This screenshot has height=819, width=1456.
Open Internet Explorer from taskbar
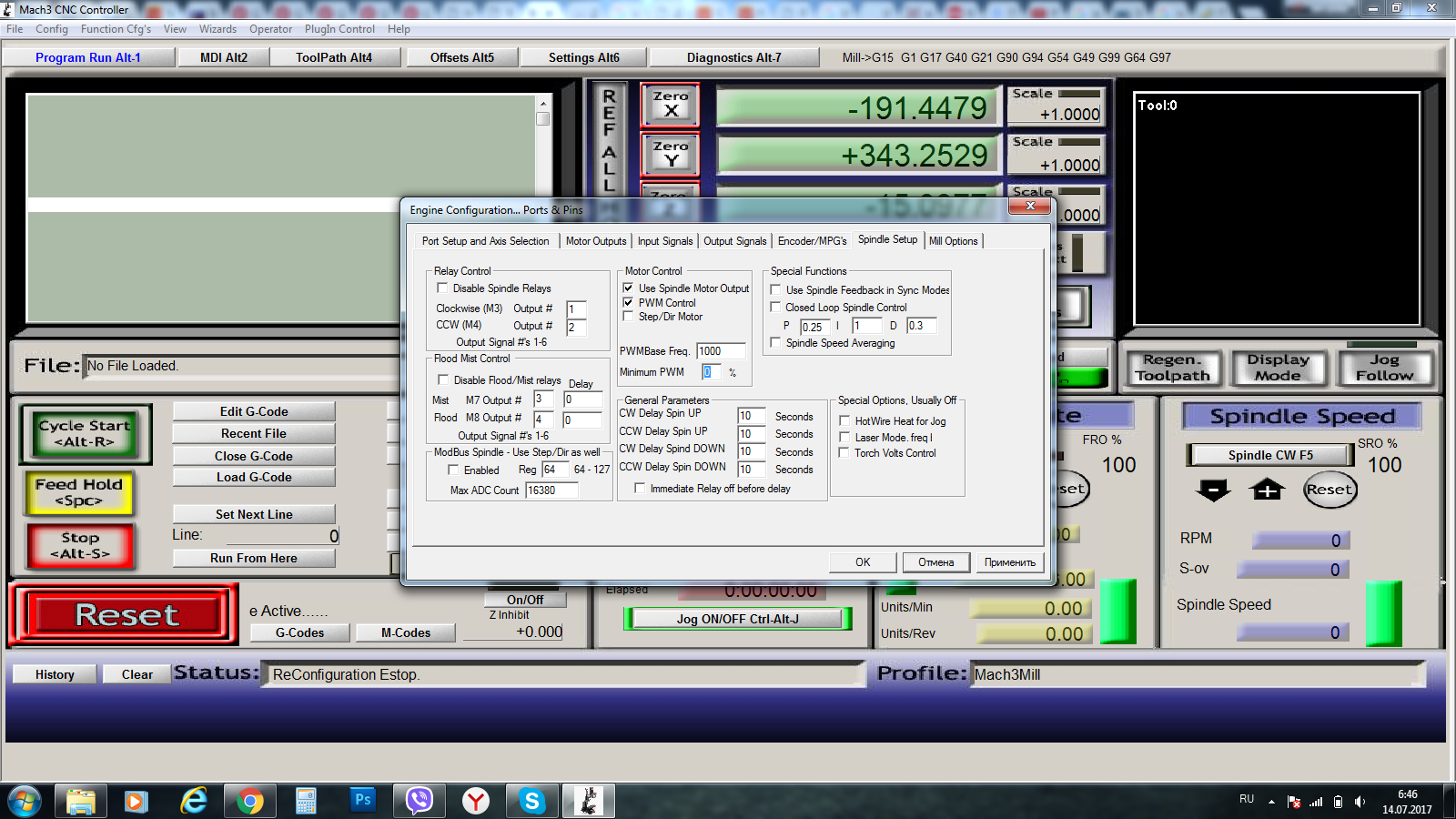pos(193,802)
